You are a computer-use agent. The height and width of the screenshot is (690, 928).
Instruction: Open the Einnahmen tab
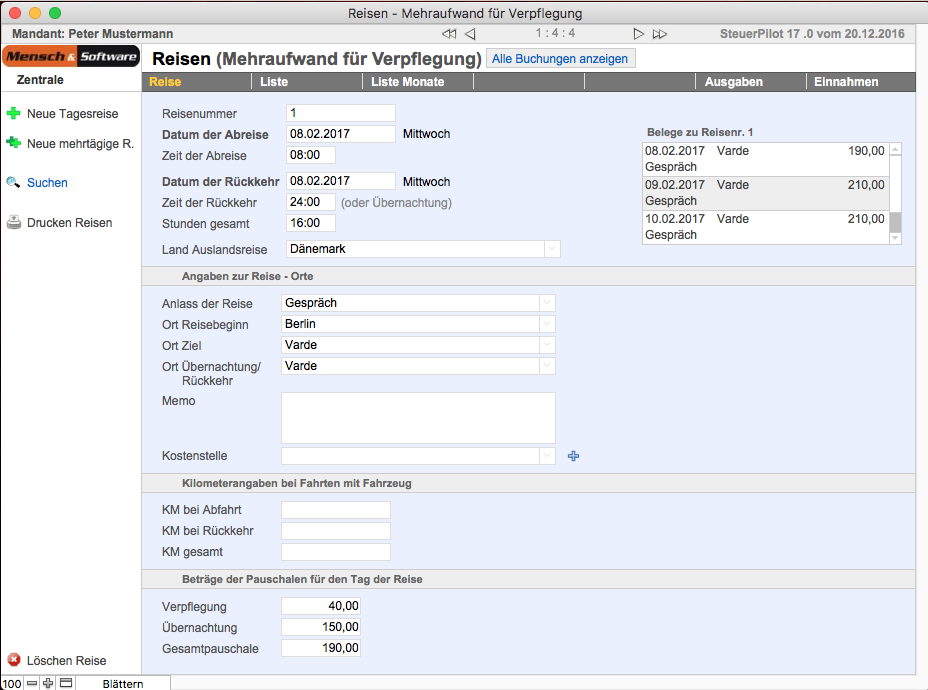point(846,82)
